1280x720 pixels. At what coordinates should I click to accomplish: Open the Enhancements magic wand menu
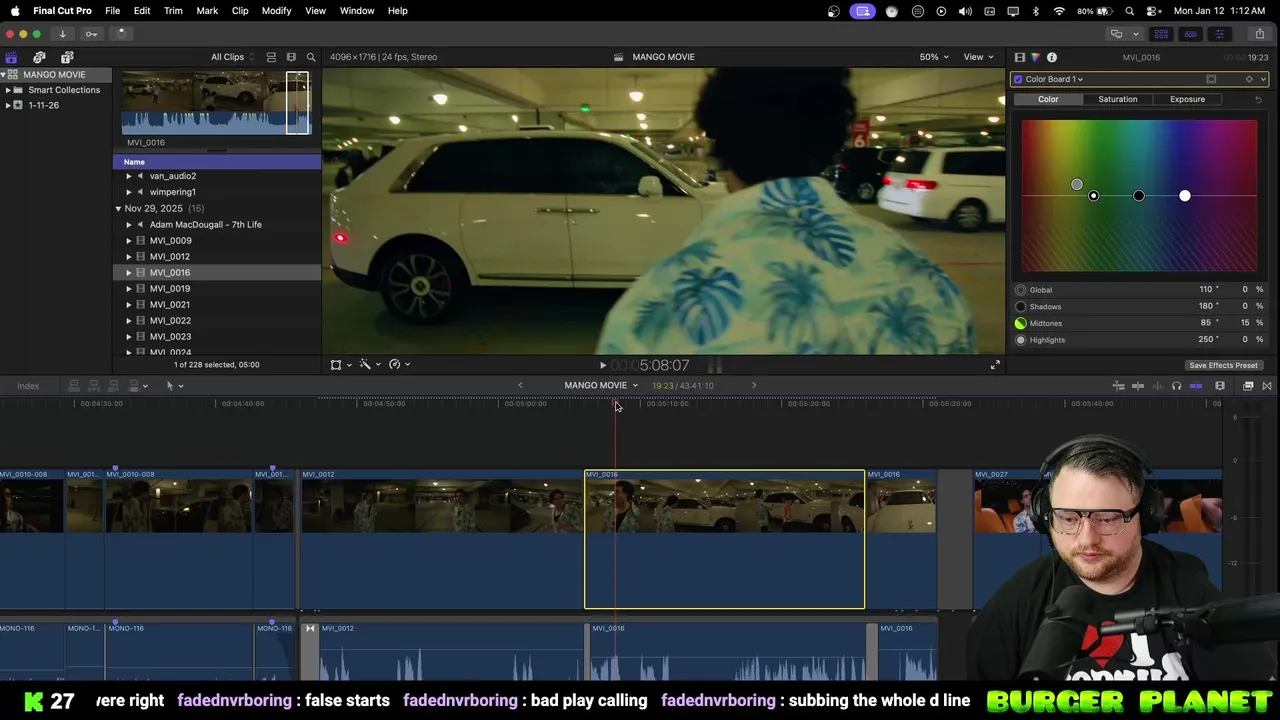370,365
